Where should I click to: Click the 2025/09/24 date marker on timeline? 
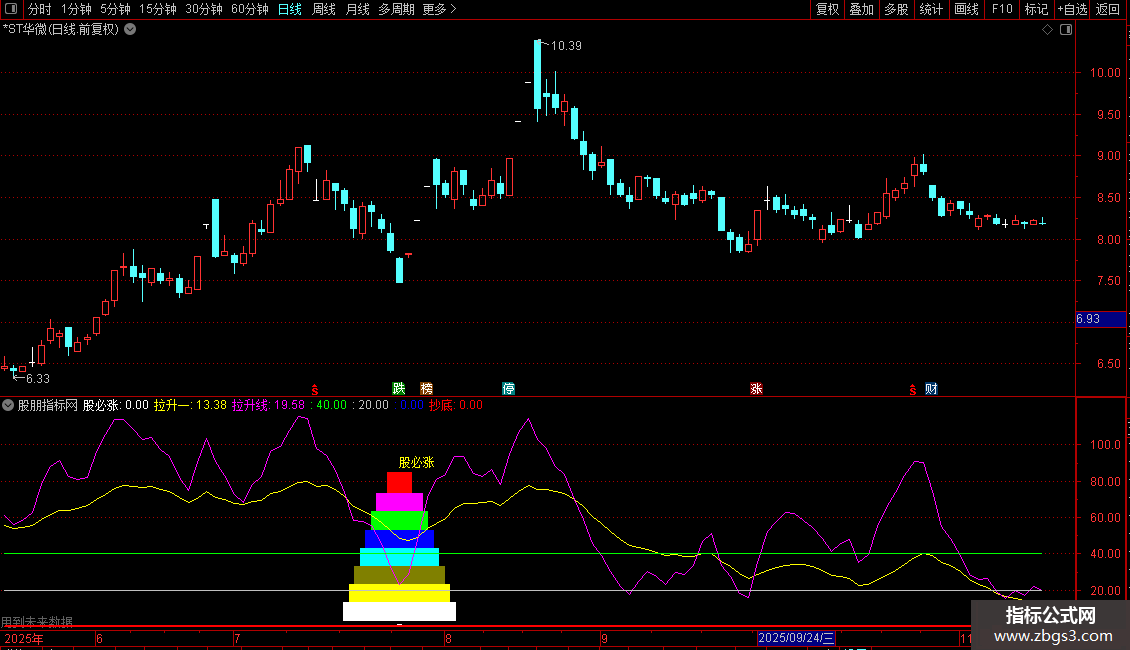(x=796, y=638)
